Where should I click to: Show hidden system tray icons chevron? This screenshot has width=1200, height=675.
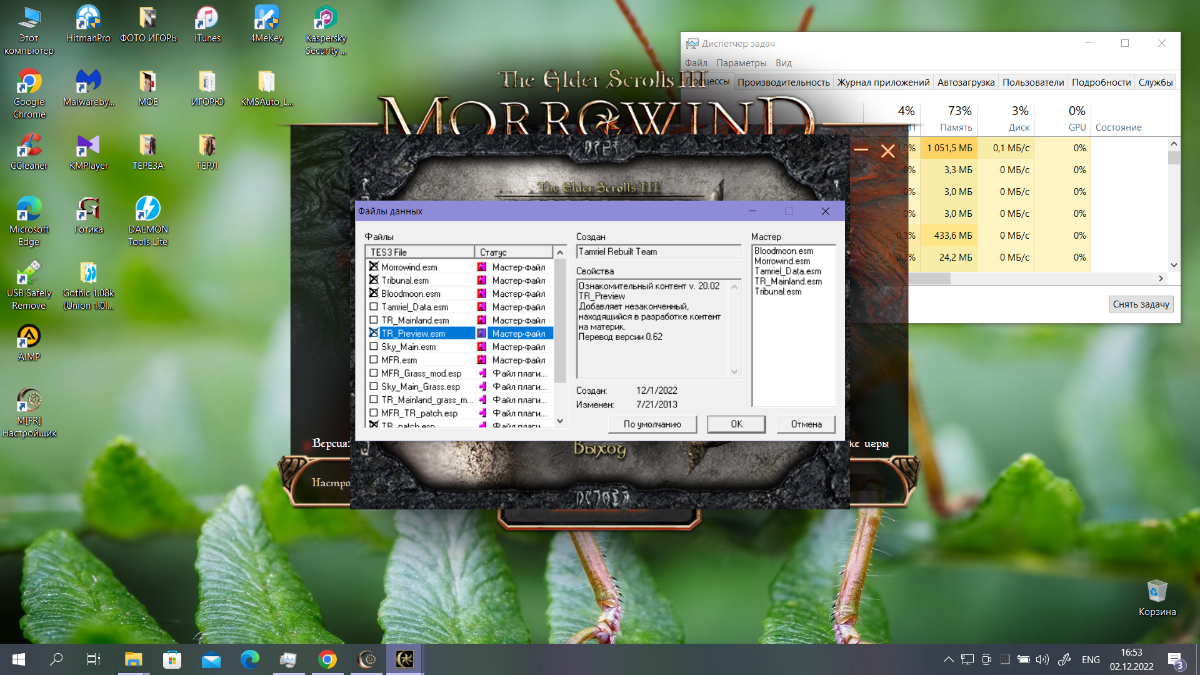click(x=948, y=659)
